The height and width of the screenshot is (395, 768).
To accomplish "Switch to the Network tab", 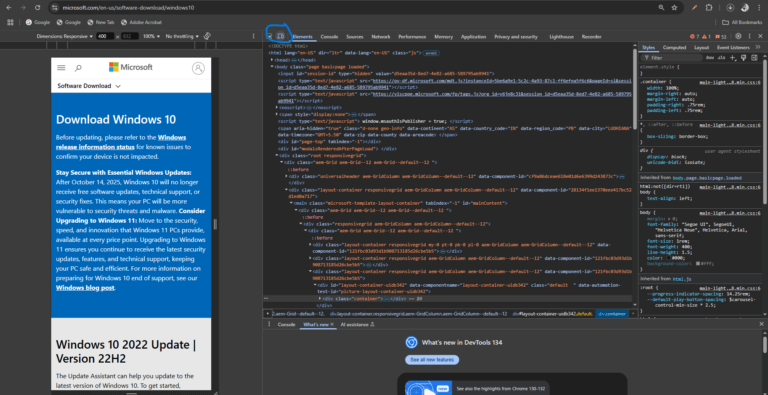I will (381, 37).
